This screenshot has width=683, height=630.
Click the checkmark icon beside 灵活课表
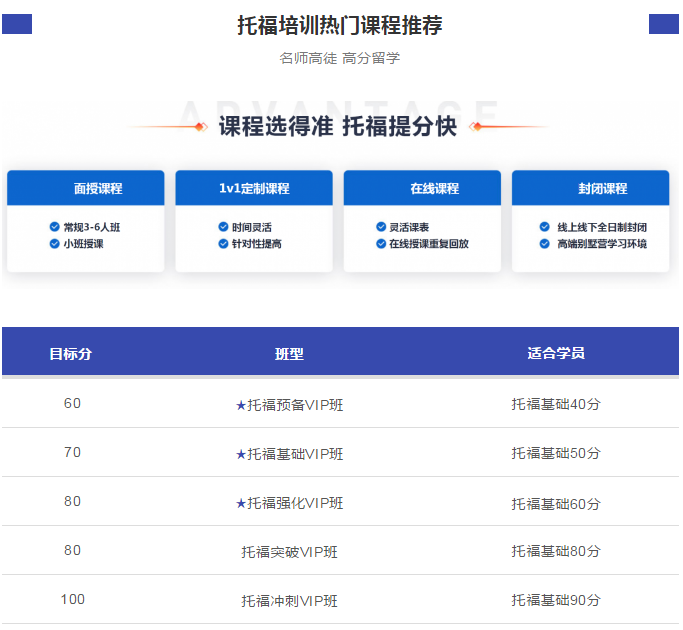(x=380, y=227)
